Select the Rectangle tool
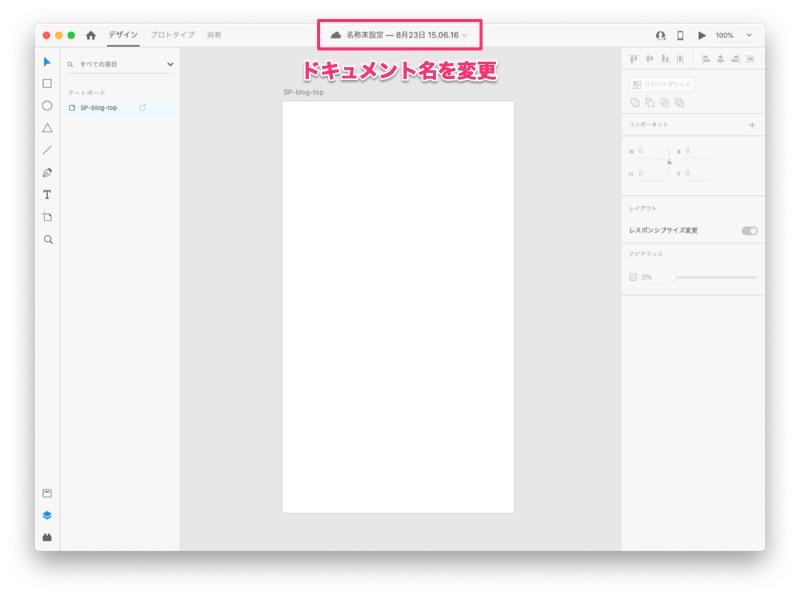Screen dimensions: 800x596 [x=47, y=84]
